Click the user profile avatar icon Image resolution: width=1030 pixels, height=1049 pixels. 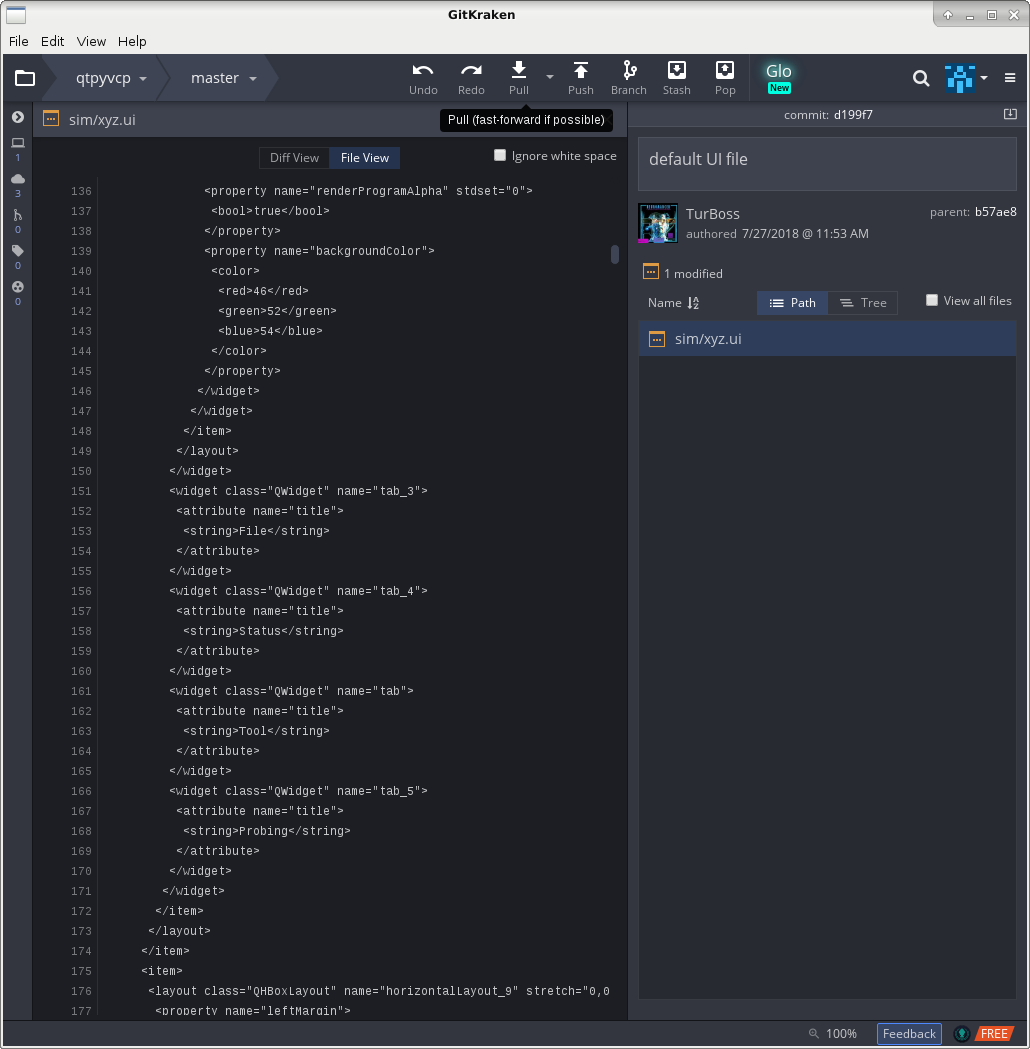(x=960, y=78)
